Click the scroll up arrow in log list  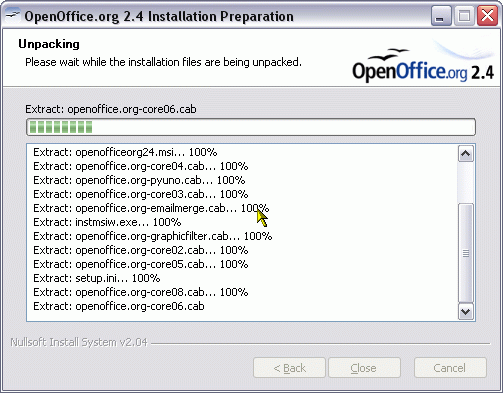pos(465,154)
